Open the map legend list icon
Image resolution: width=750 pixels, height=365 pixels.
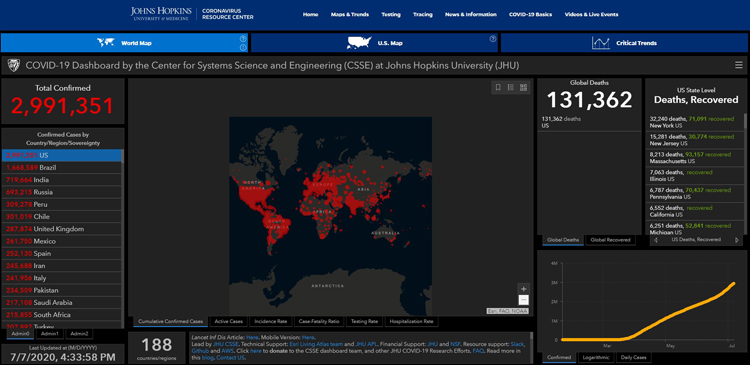511,87
